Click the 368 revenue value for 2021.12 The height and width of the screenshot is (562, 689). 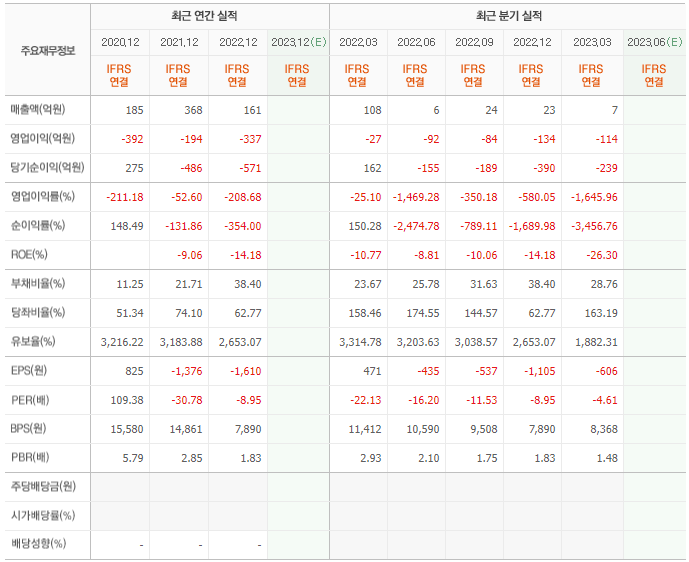point(193,110)
